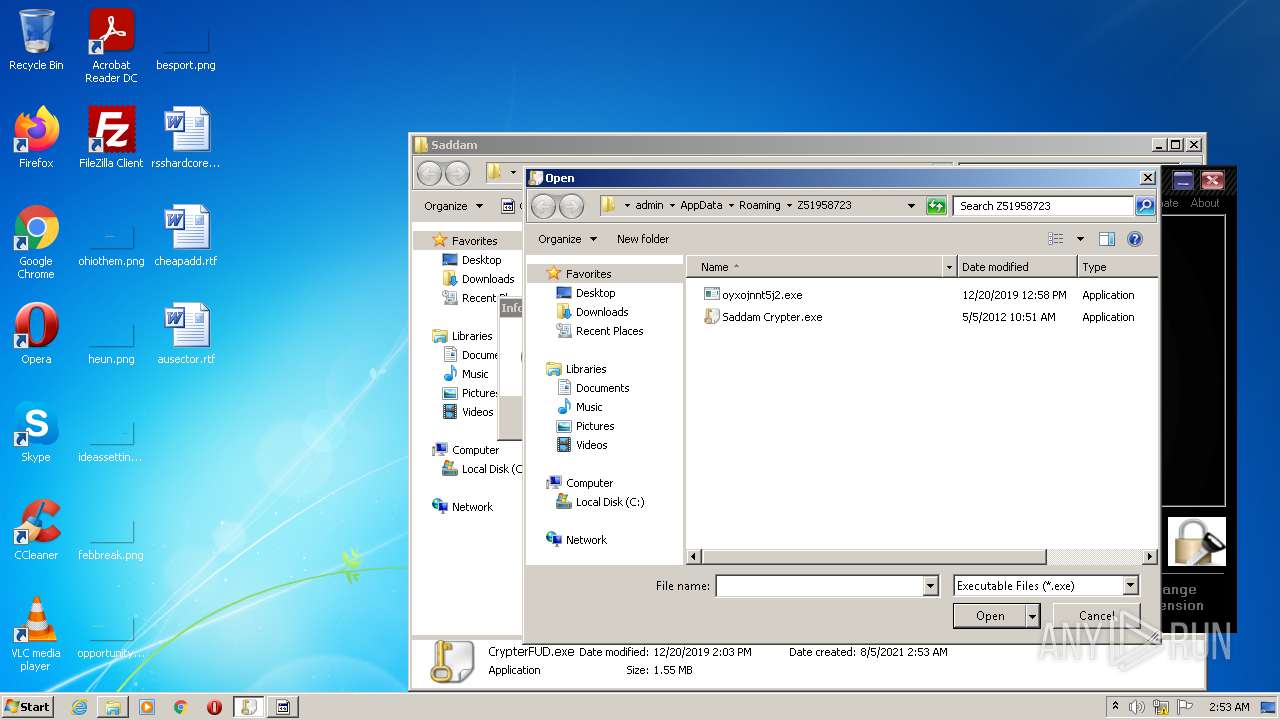Open the Recycle Bin desktop icon
1280x720 pixels.
(36, 40)
